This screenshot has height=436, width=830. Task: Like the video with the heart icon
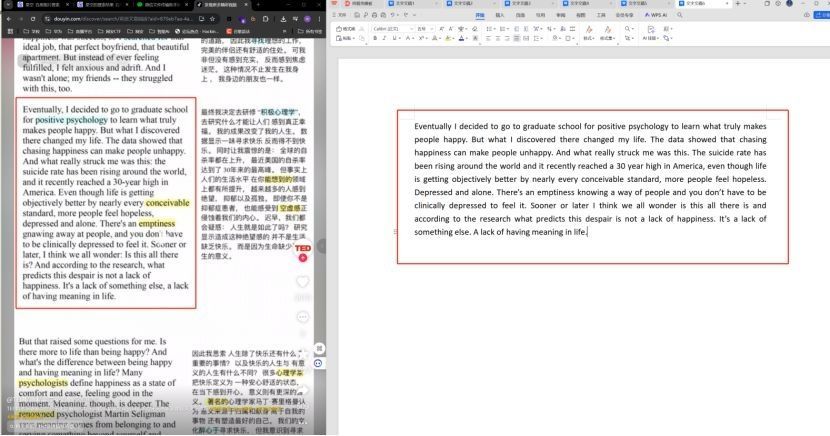(302, 283)
